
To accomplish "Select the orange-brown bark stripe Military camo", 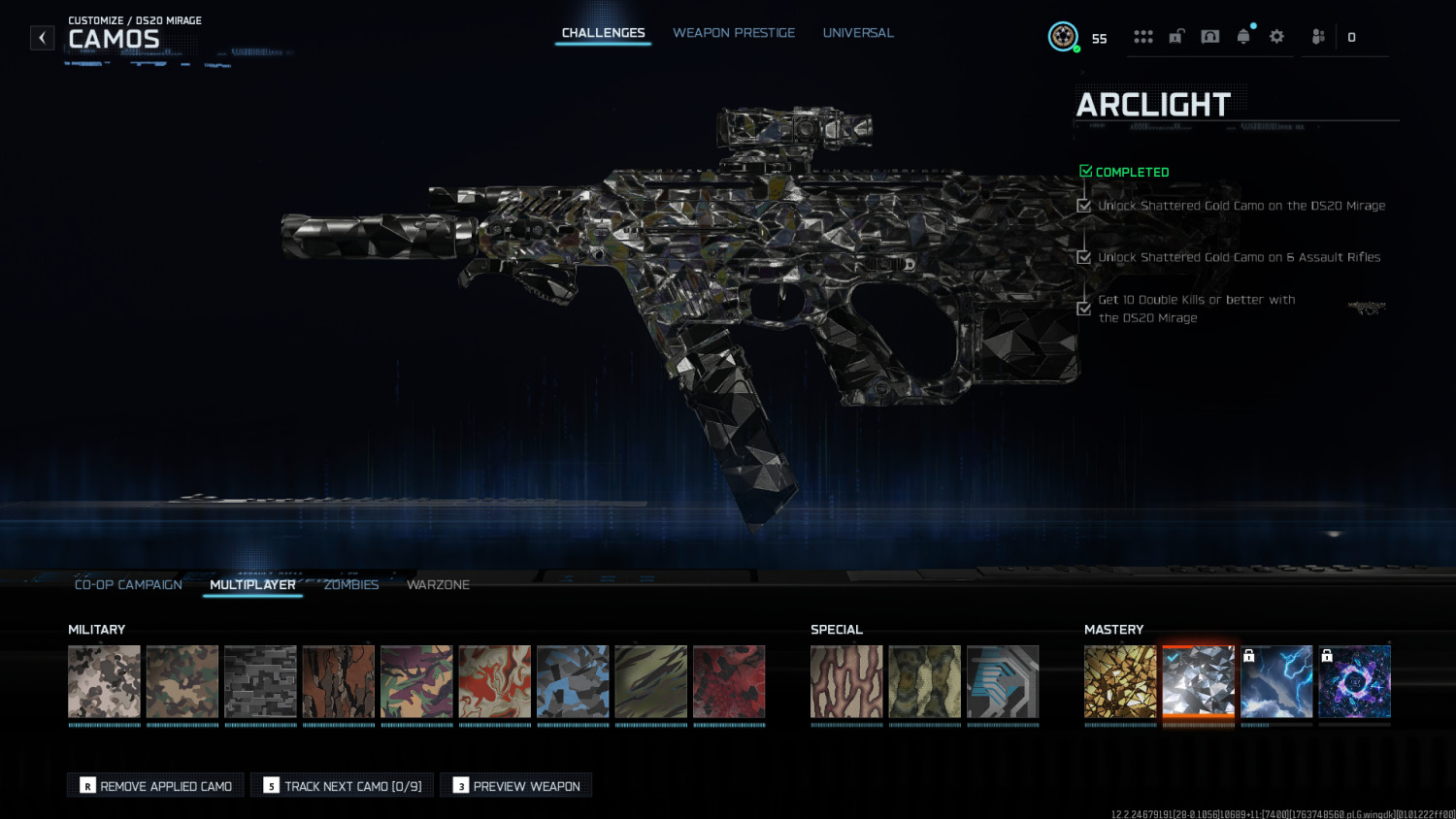I will (339, 682).
